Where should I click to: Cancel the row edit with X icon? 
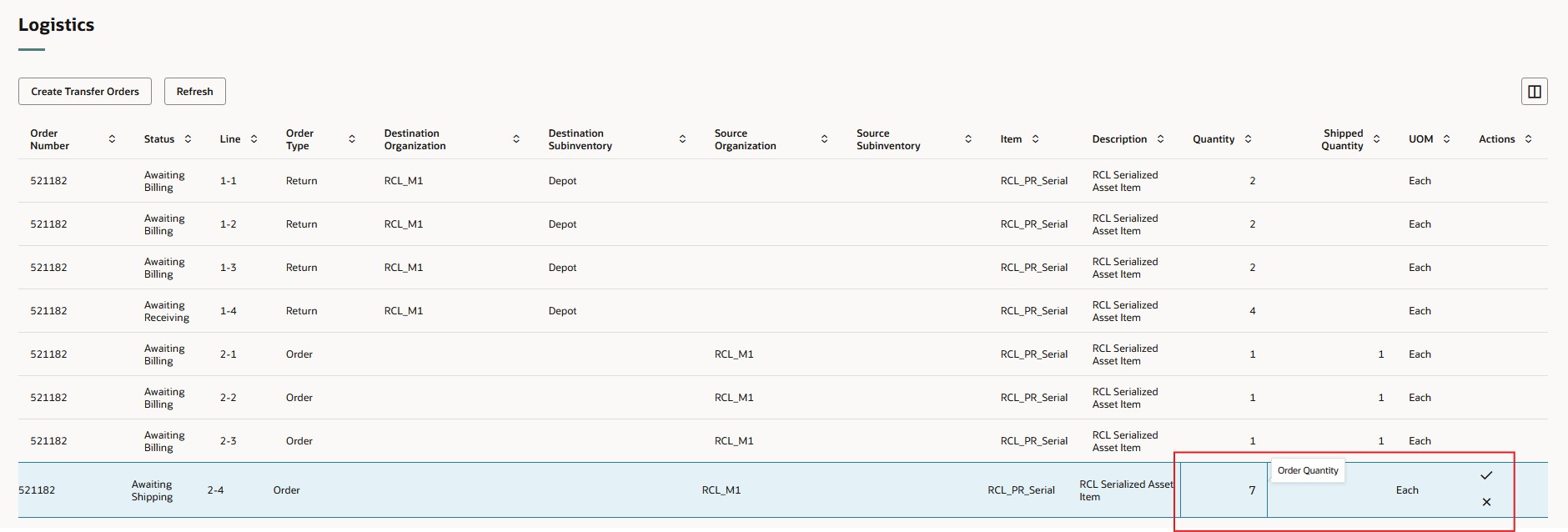1486,502
